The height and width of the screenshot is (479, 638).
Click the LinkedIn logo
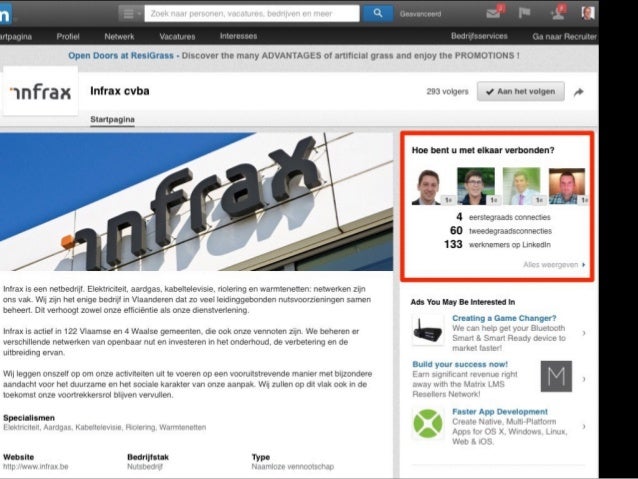[x=6, y=13]
